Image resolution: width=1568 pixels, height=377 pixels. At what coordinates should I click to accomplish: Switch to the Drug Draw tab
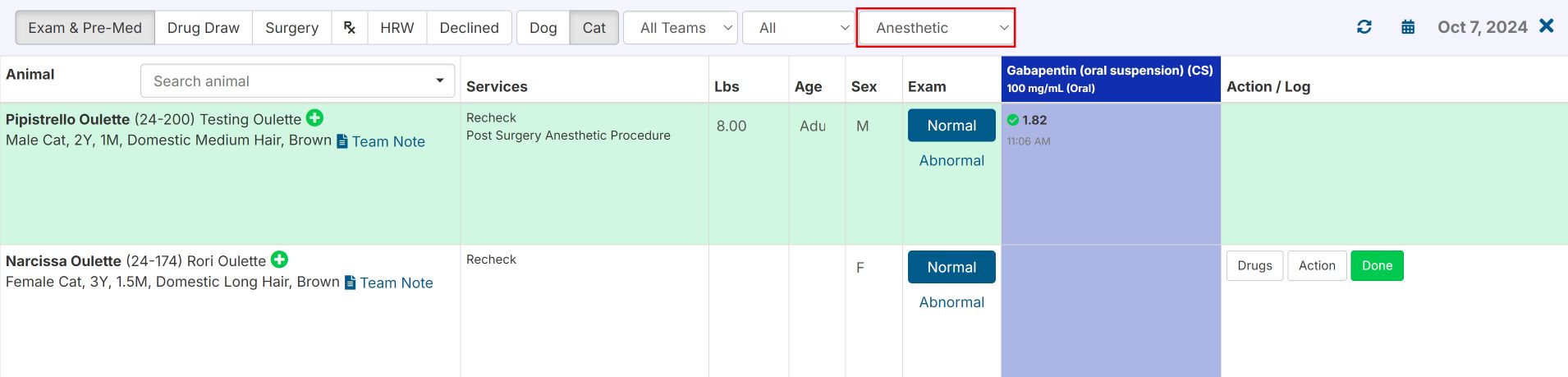tap(203, 28)
